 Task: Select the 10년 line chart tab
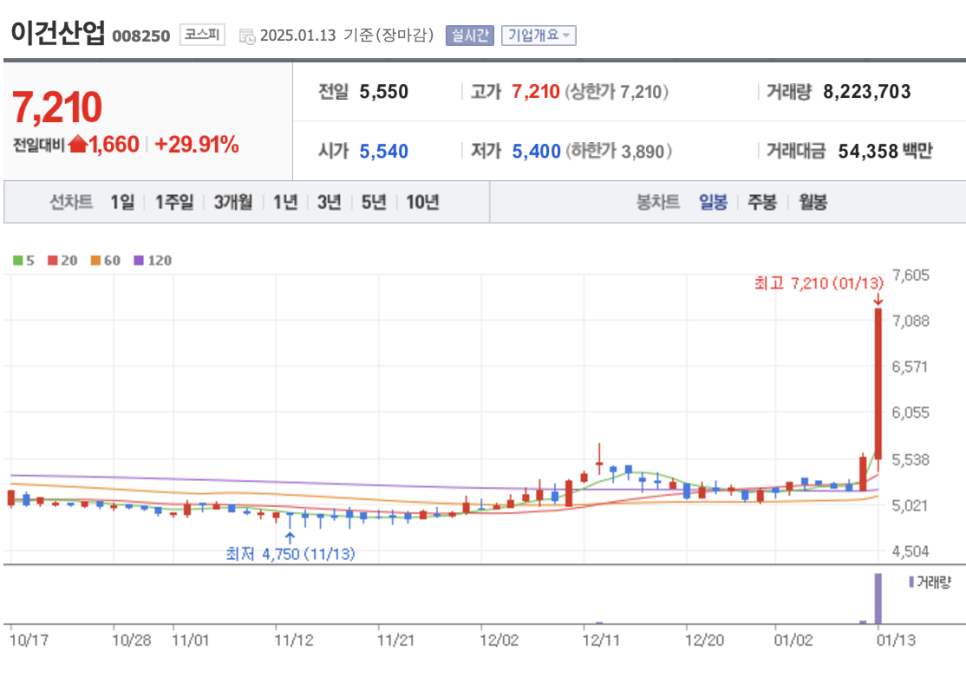422,202
